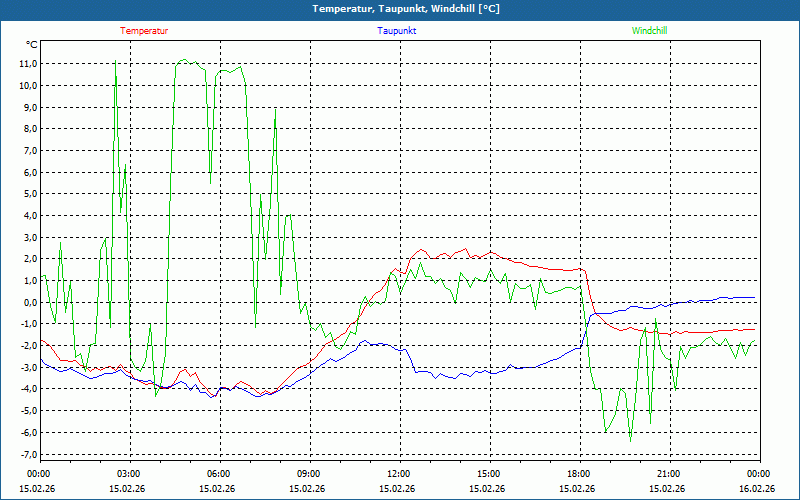Click the 0,0 y-axis value
Viewport: 800px width, 500px height.
coord(29,302)
